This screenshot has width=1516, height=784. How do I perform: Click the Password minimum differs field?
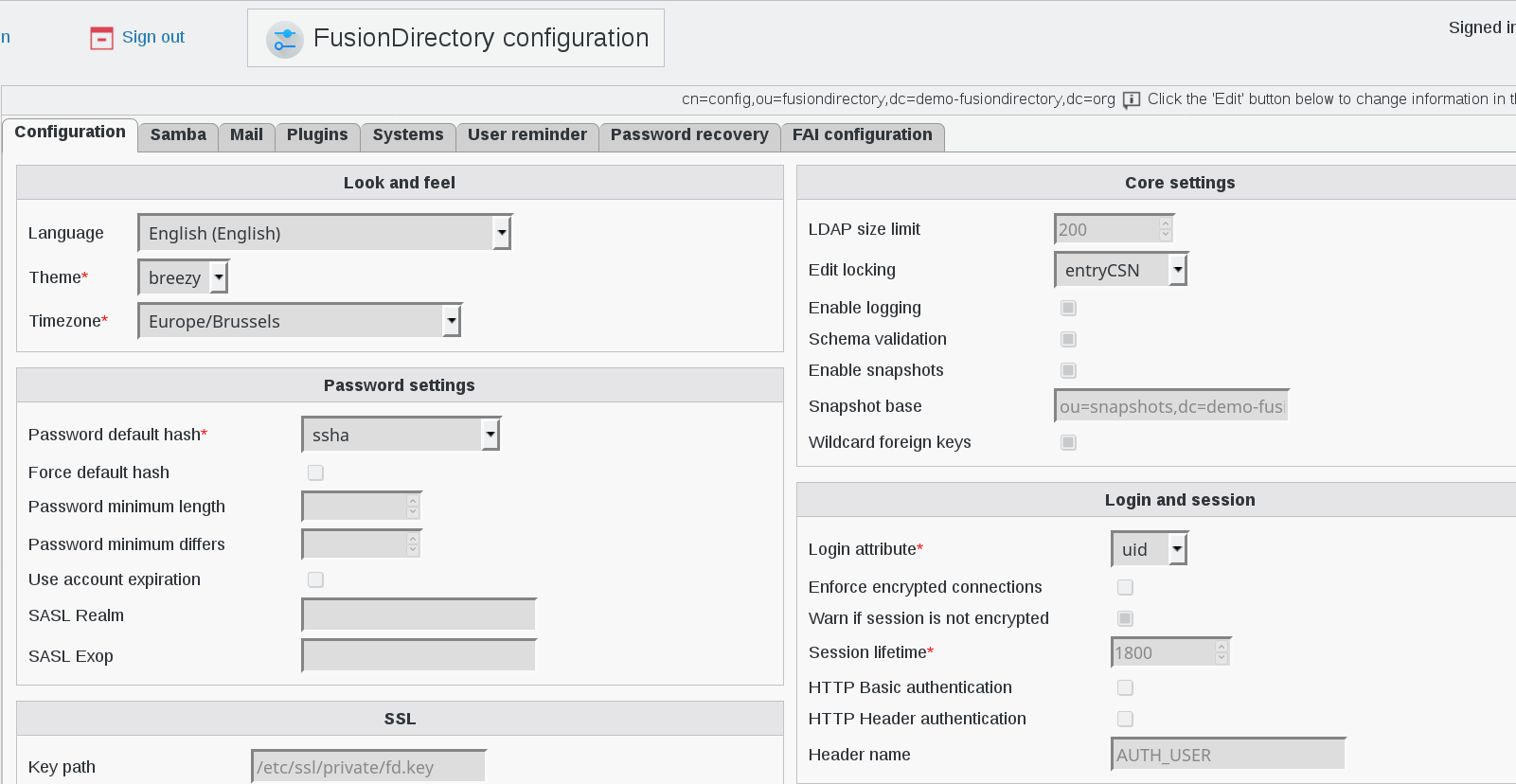tap(362, 544)
